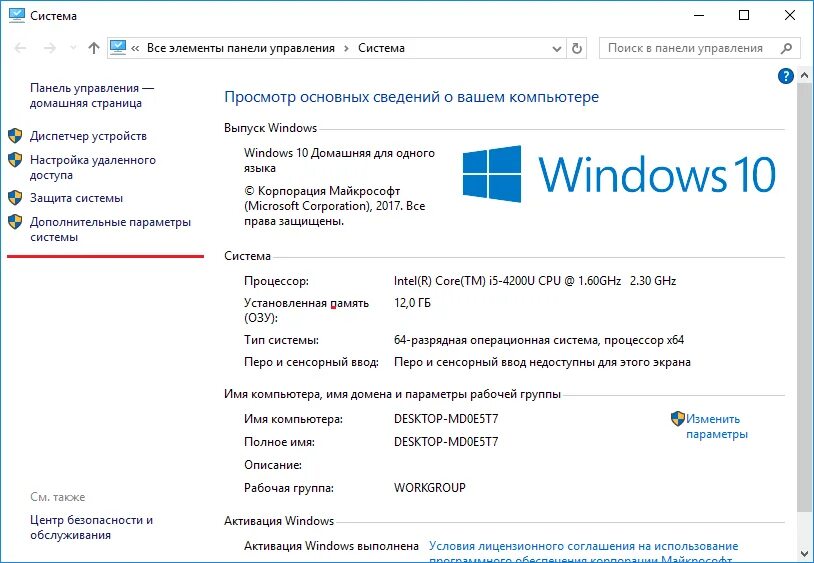Click the 'Имя компьютера' value DESKTOP-MD0E5T7
The width and height of the screenshot is (814, 563).
(x=446, y=419)
